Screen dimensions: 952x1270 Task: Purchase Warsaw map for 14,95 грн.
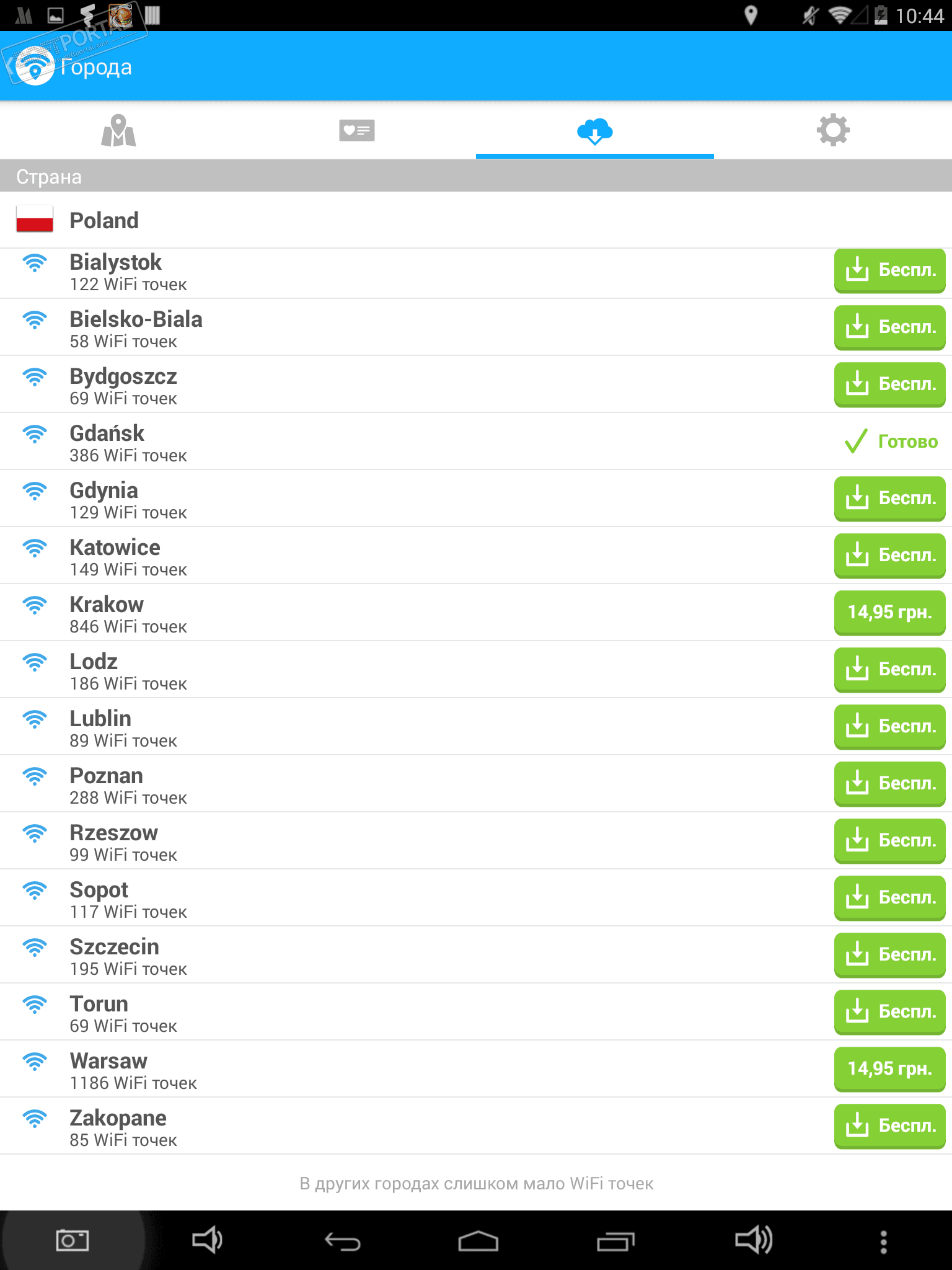coord(889,1069)
